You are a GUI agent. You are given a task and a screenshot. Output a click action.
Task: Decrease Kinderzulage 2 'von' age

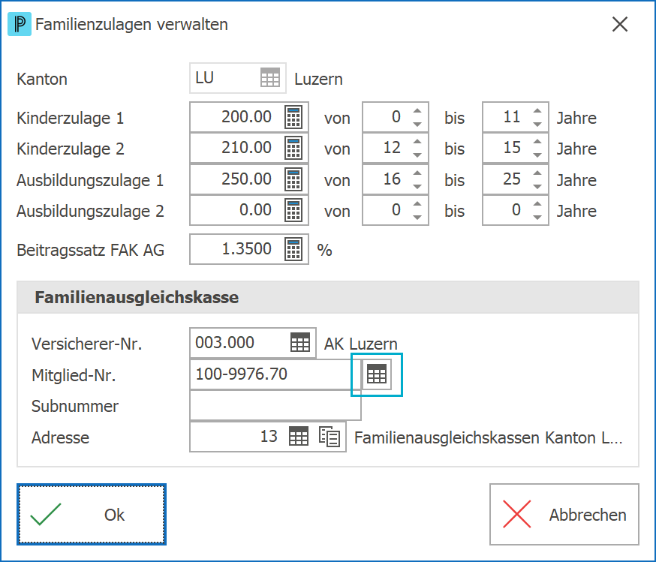click(x=417, y=155)
